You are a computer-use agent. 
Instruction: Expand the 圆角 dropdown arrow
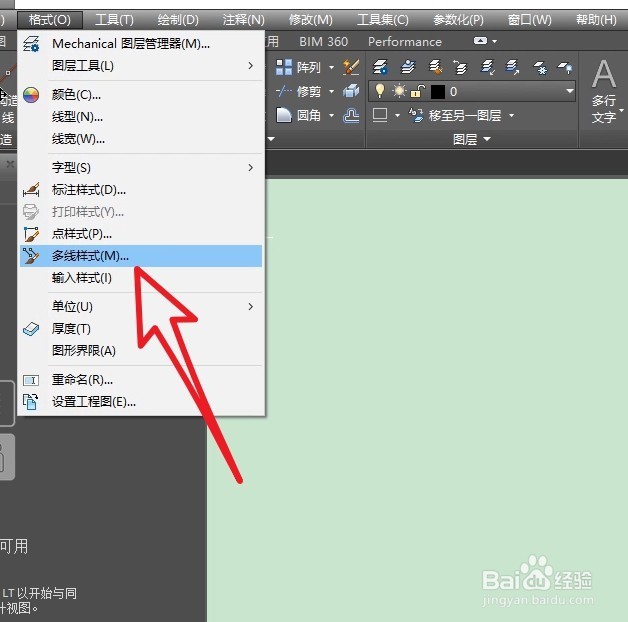(x=331, y=116)
